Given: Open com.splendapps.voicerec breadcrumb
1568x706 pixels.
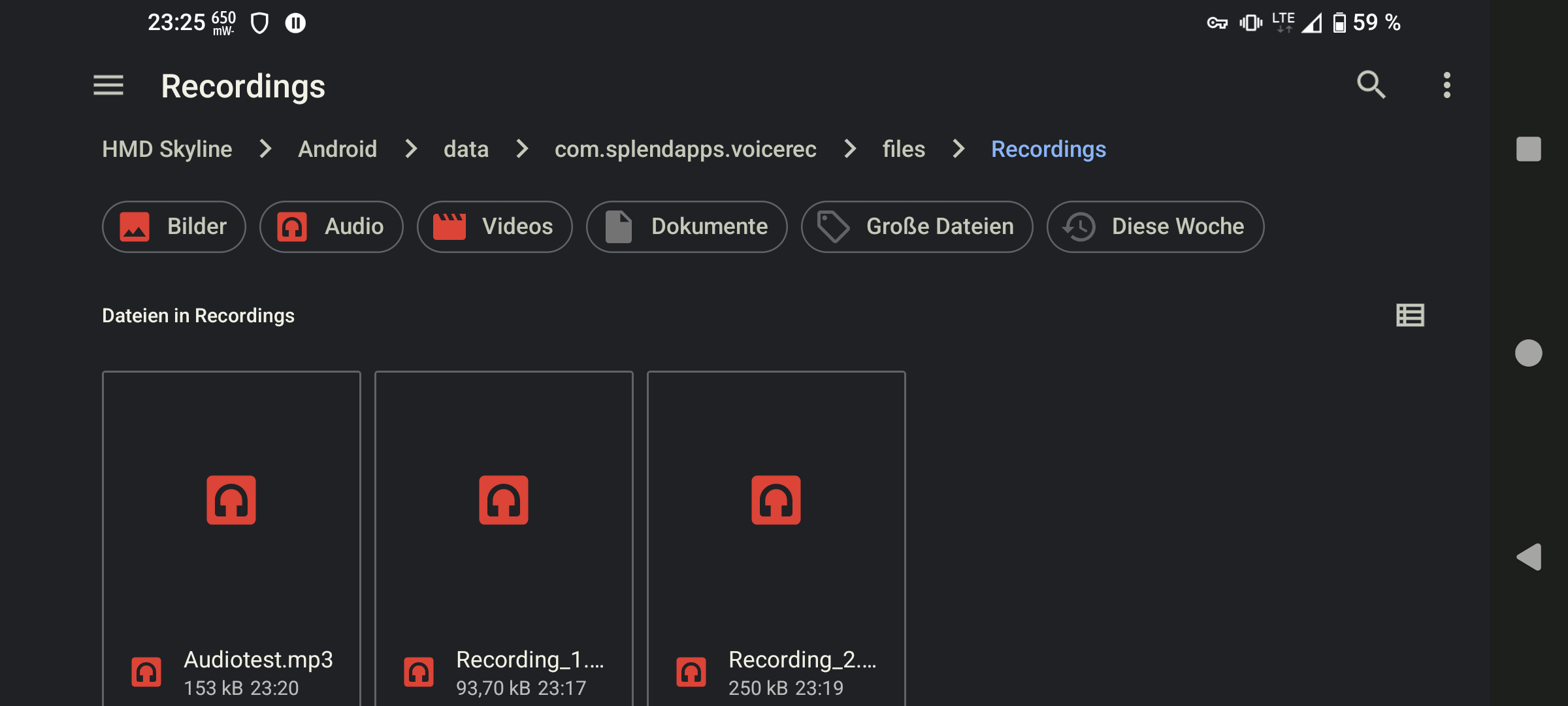Looking at the screenshot, I should [x=685, y=149].
